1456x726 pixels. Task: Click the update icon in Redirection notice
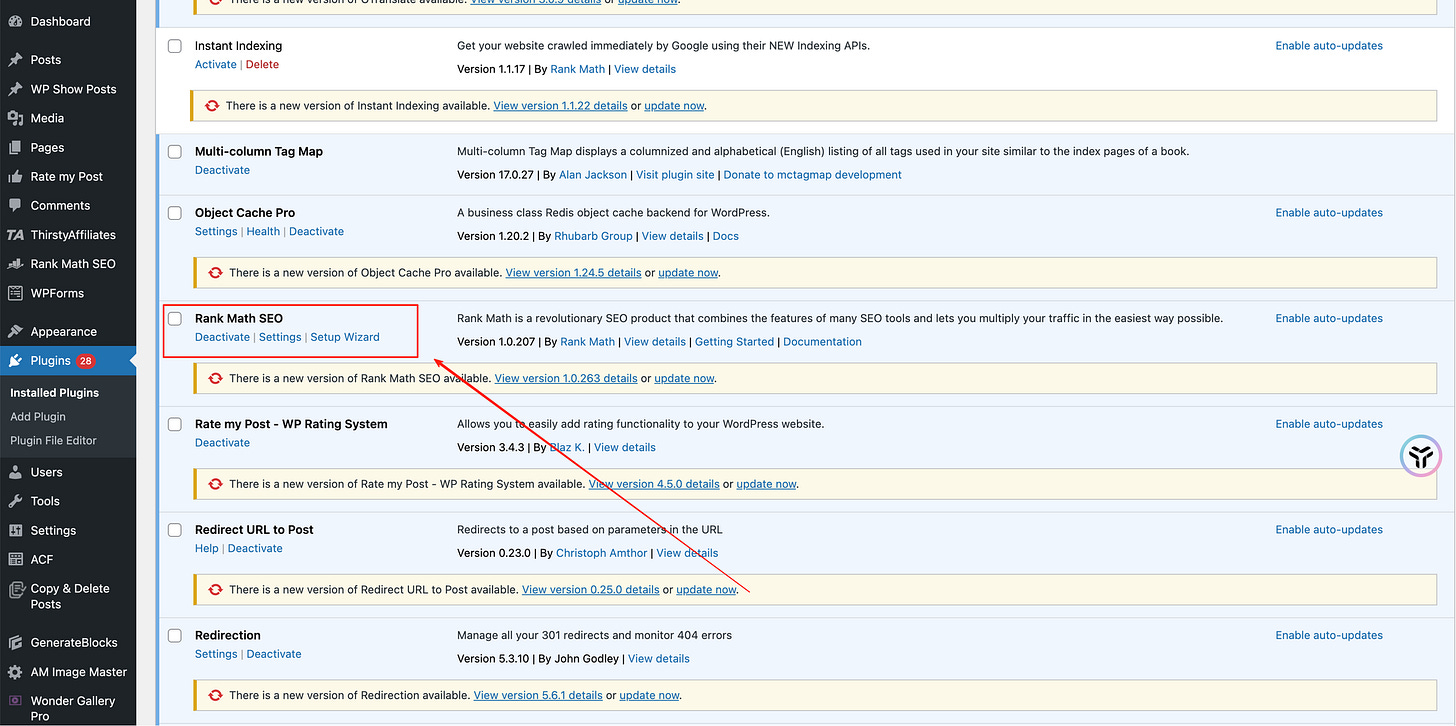click(214, 695)
